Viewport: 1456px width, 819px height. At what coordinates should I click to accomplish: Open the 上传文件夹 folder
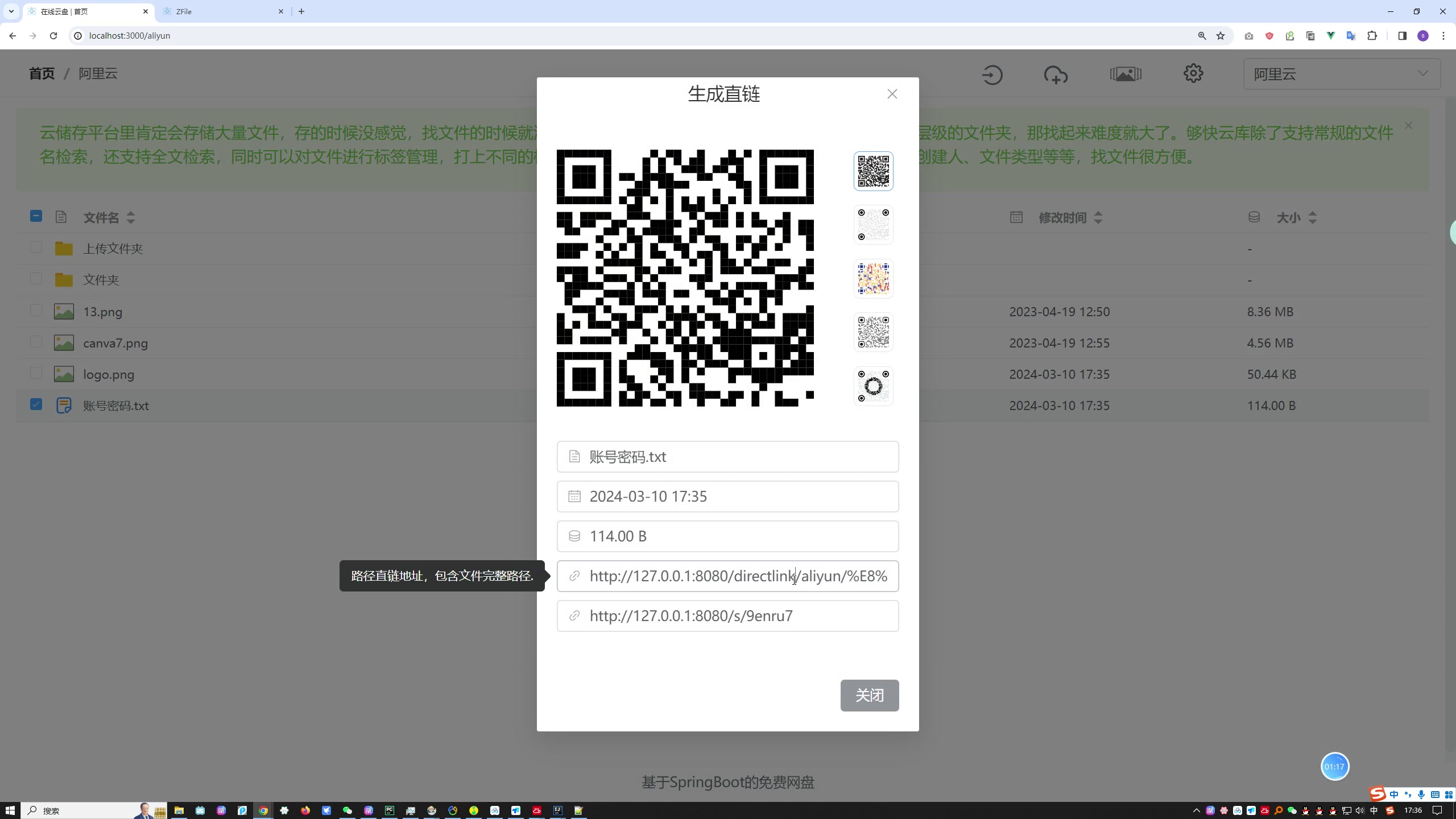pos(113,249)
